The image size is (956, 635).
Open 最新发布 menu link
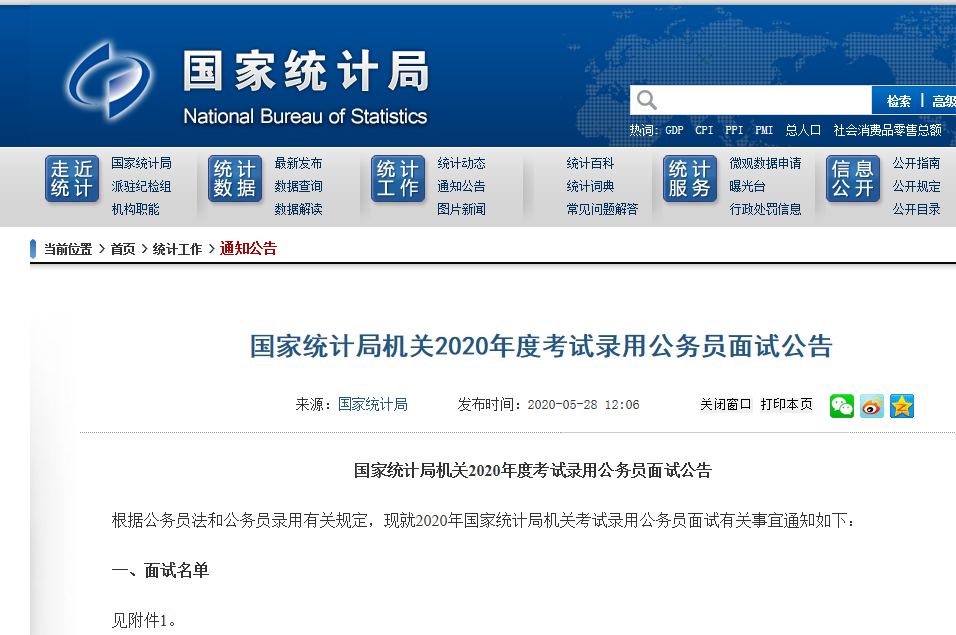tap(298, 163)
